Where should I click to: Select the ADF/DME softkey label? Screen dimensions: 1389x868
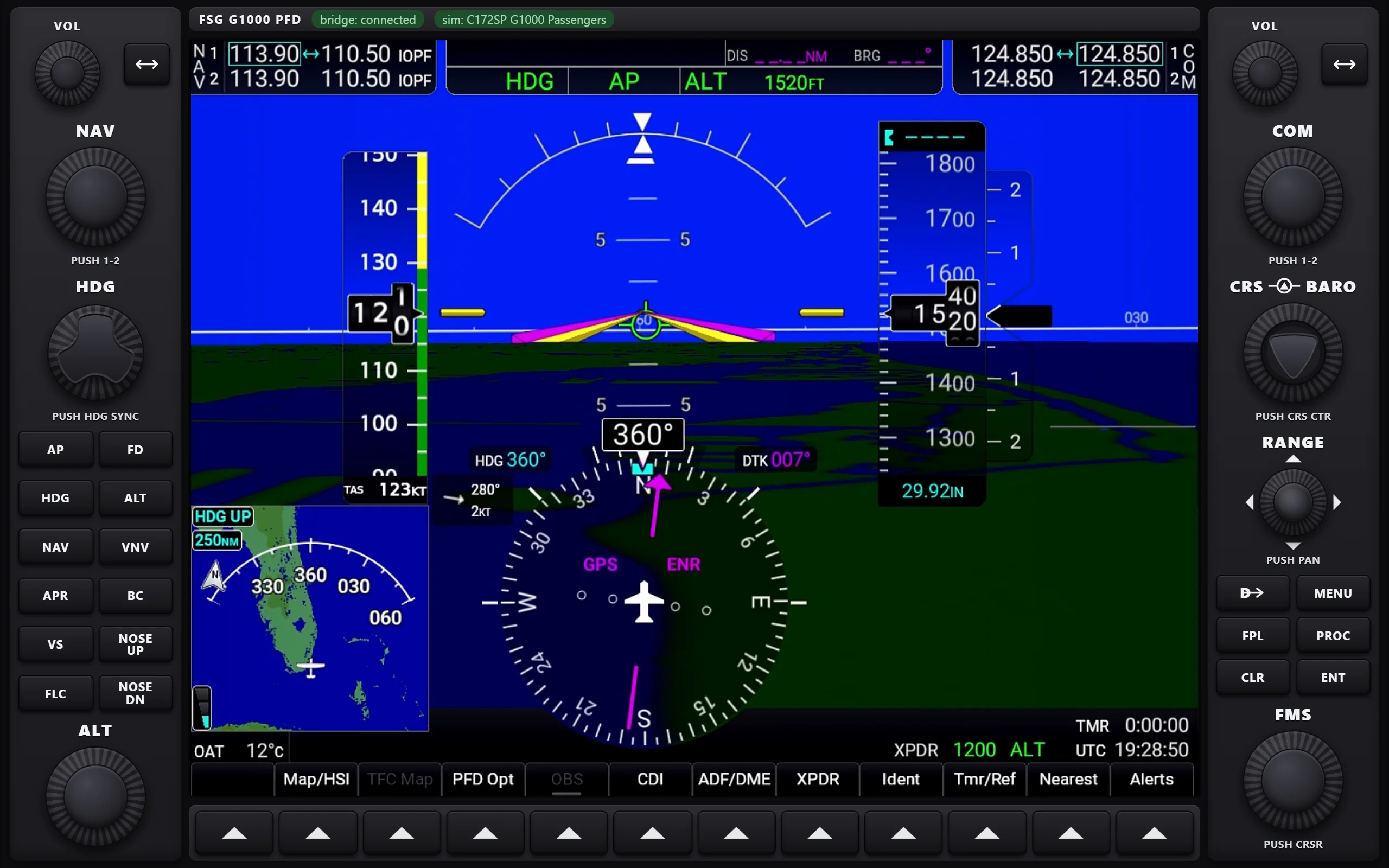734,779
